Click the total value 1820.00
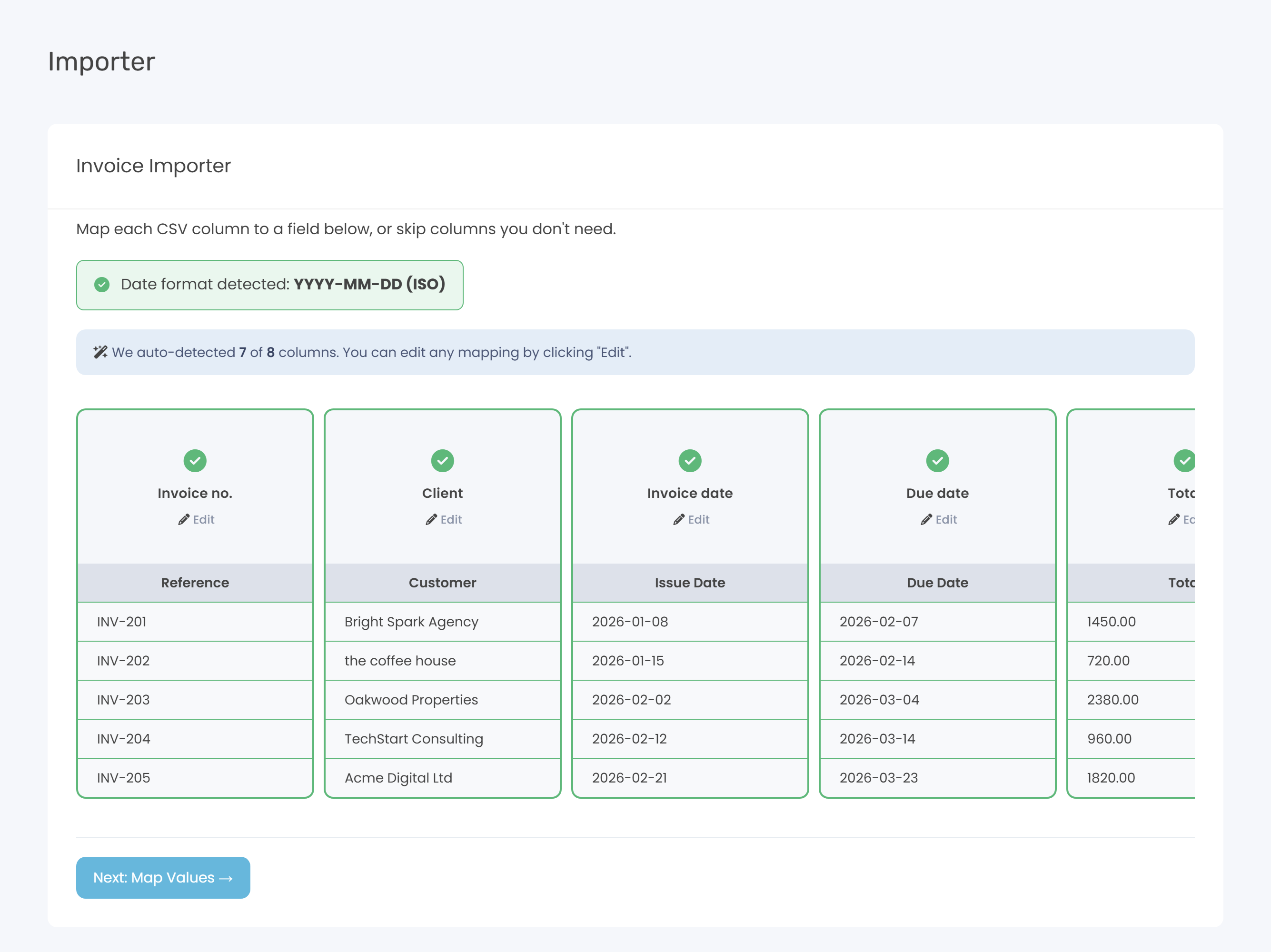This screenshot has height=952, width=1271. pos(1132,778)
